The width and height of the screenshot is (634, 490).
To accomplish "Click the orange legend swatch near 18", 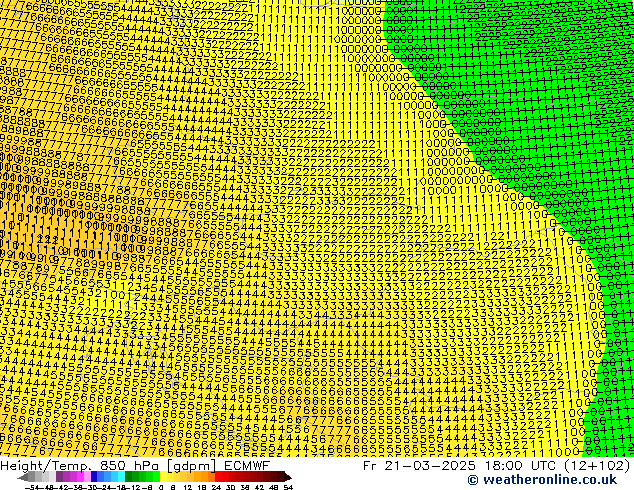I will (205, 476).
